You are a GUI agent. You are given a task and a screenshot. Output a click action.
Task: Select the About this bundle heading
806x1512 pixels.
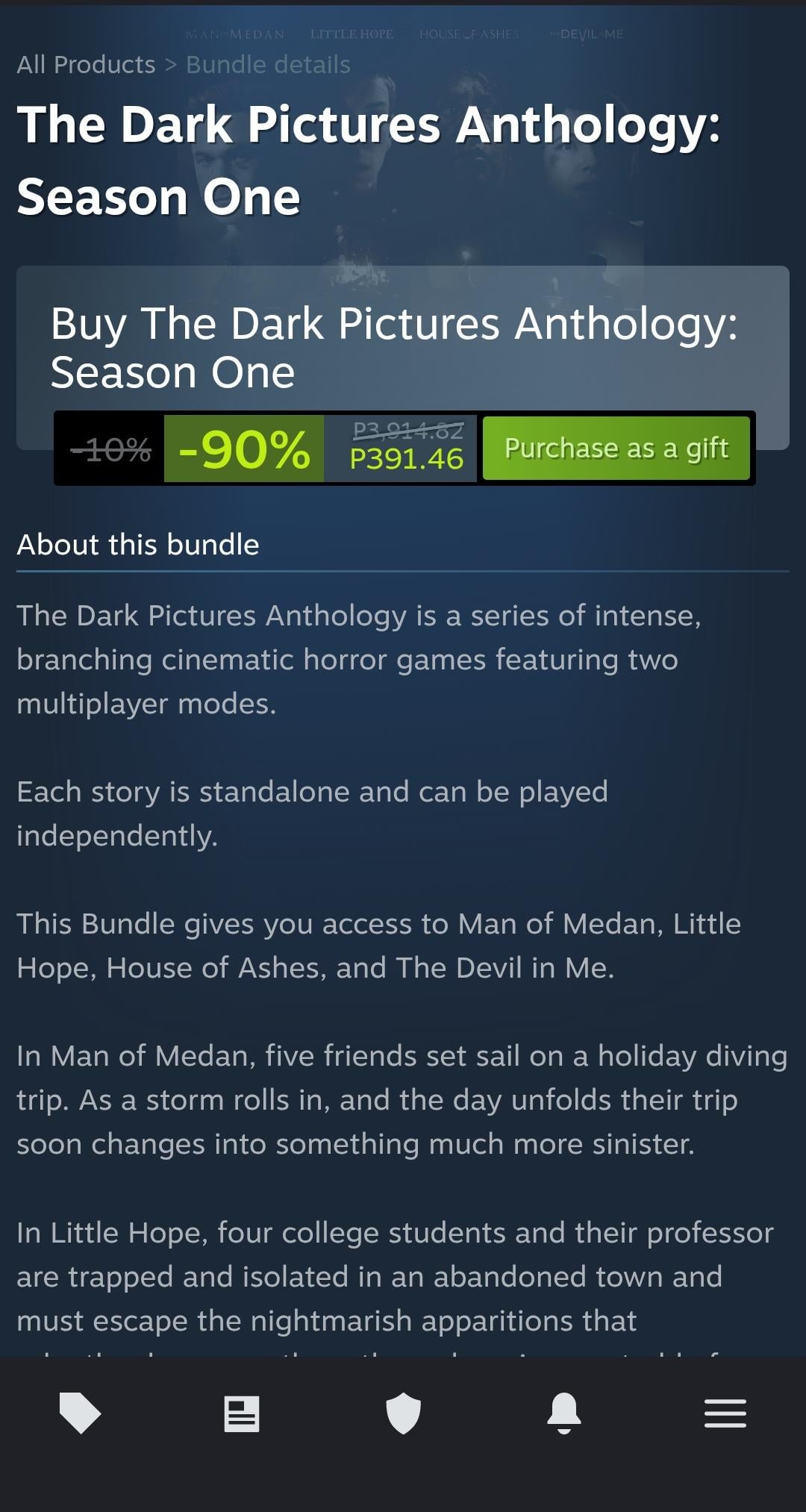pyautogui.click(x=138, y=545)
